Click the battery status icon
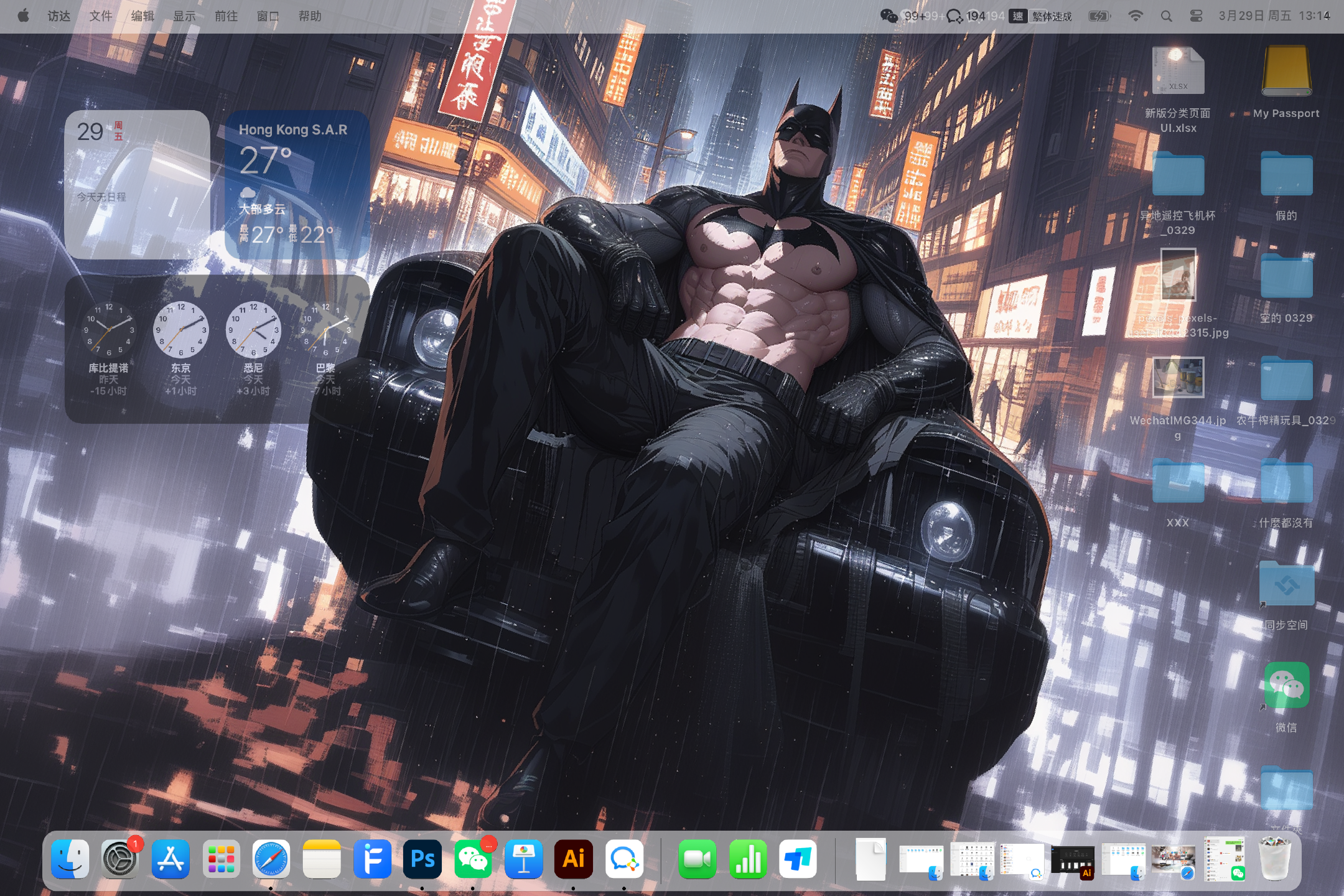Image resolution: width=1344 pixels, height=896 pixels. (x=1099, y=16)
